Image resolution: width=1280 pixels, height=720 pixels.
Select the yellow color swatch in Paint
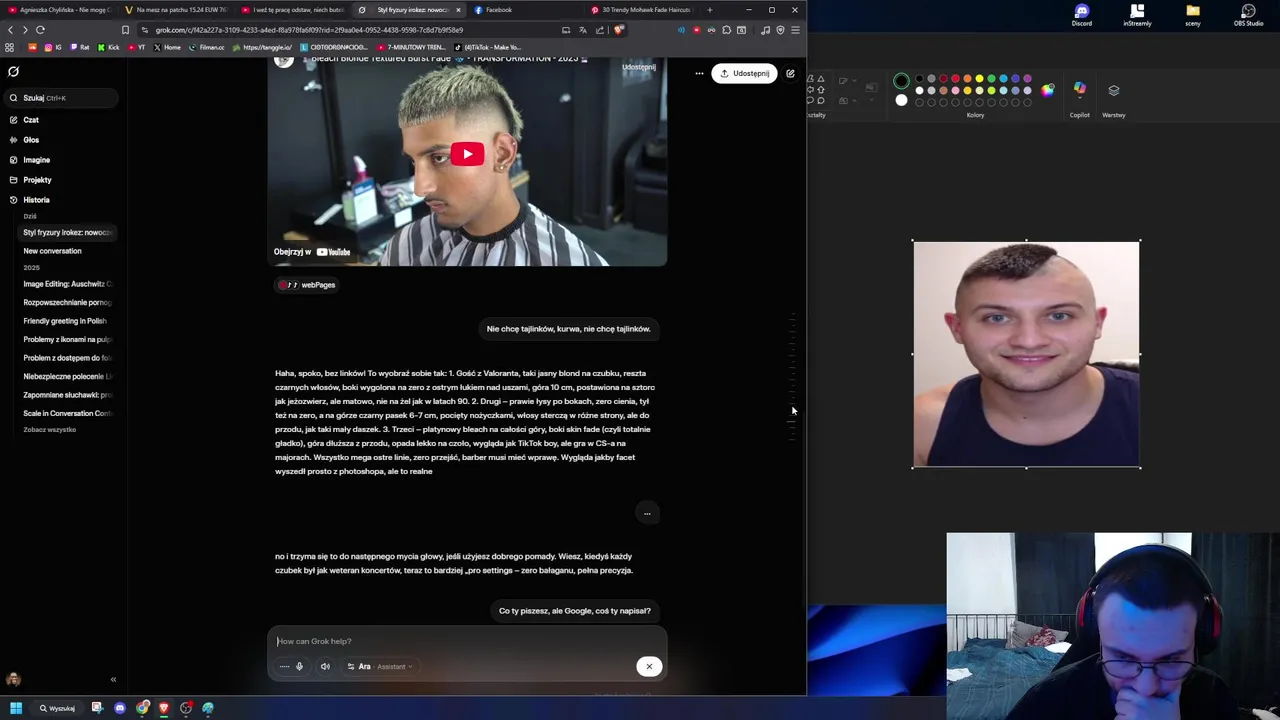[x=979, y=79]
